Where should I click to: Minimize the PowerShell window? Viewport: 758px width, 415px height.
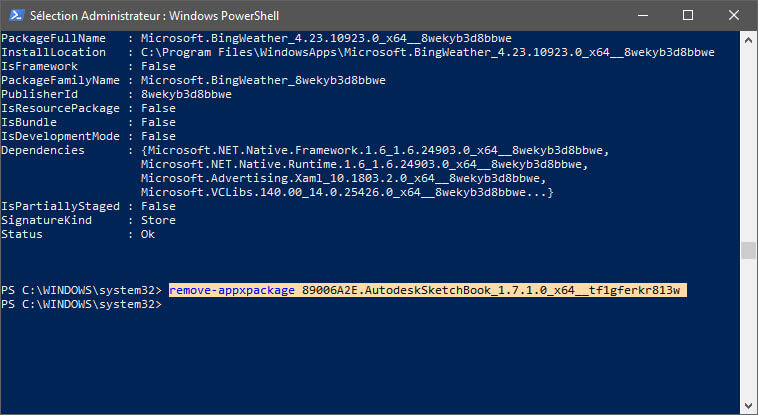[x=643, y=15]
